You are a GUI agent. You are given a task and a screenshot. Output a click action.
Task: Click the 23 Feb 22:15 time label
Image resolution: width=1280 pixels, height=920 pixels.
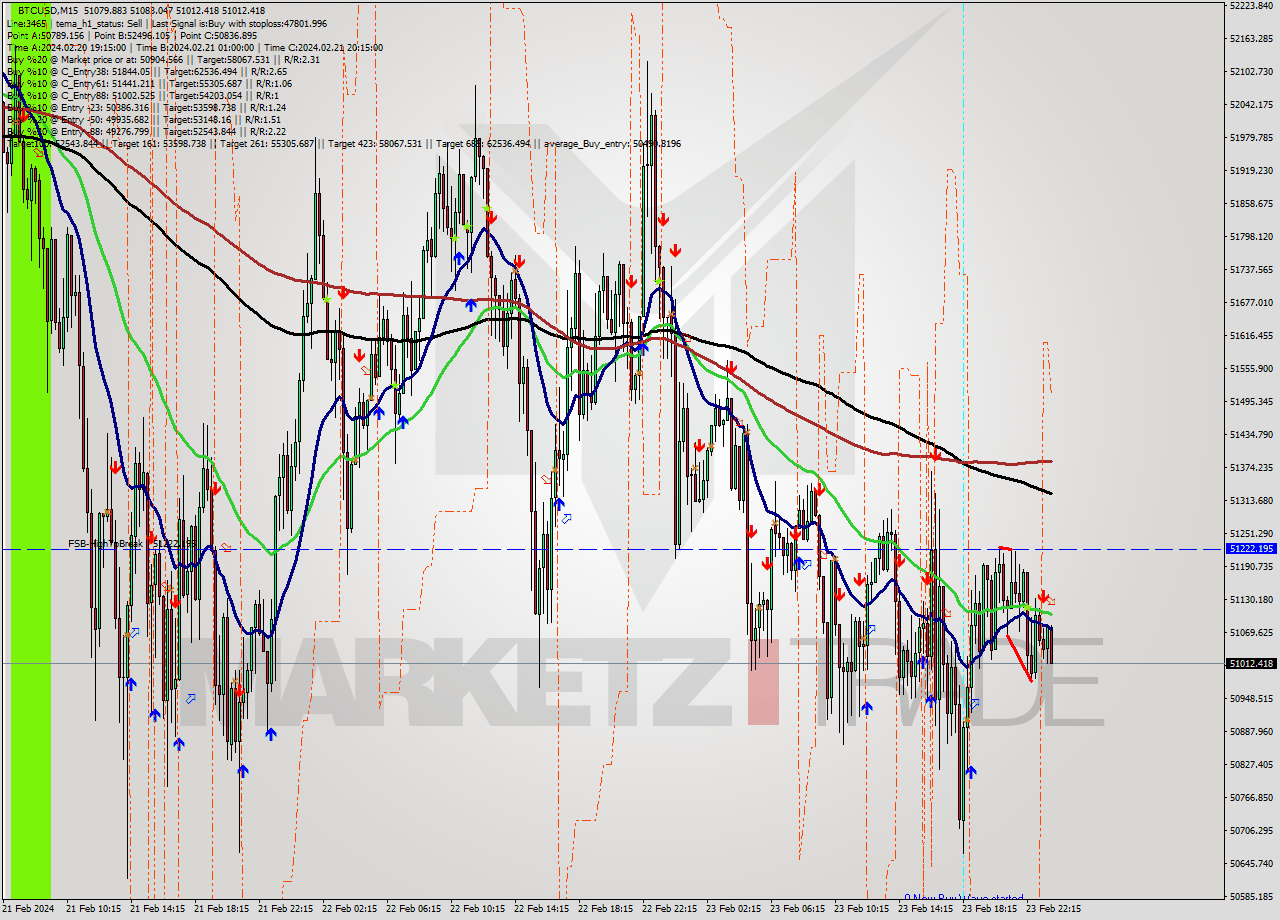(1053, 909)
